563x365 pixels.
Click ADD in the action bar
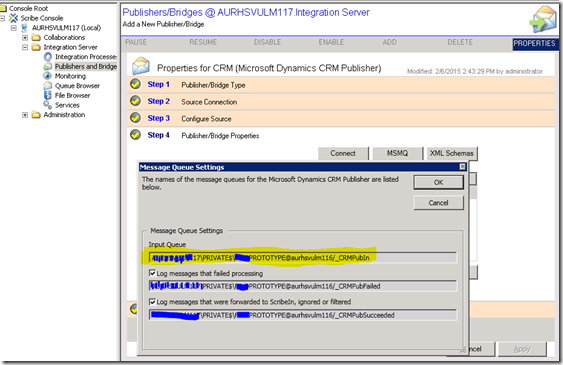click(x=390, y=42)
